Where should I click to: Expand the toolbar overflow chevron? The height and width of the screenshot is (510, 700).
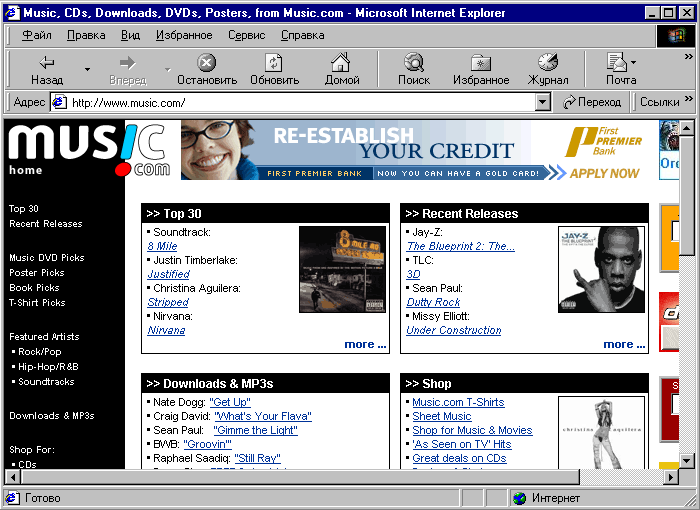(689, 57)
